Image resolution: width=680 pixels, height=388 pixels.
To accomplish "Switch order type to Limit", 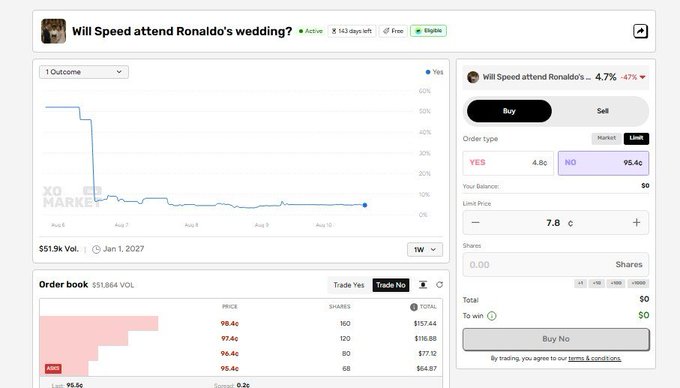I will click(x=636, y=138).
